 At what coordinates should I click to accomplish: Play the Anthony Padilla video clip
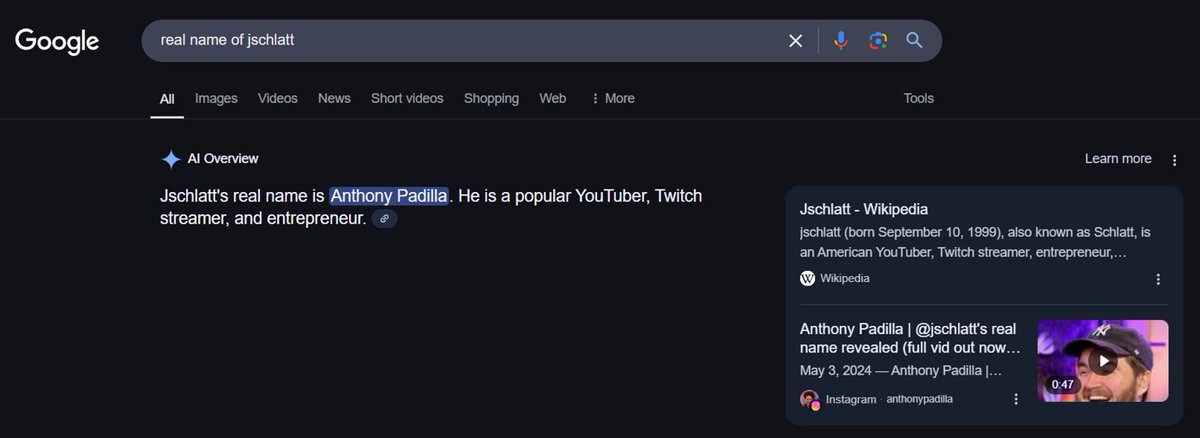click(1102, 361)
